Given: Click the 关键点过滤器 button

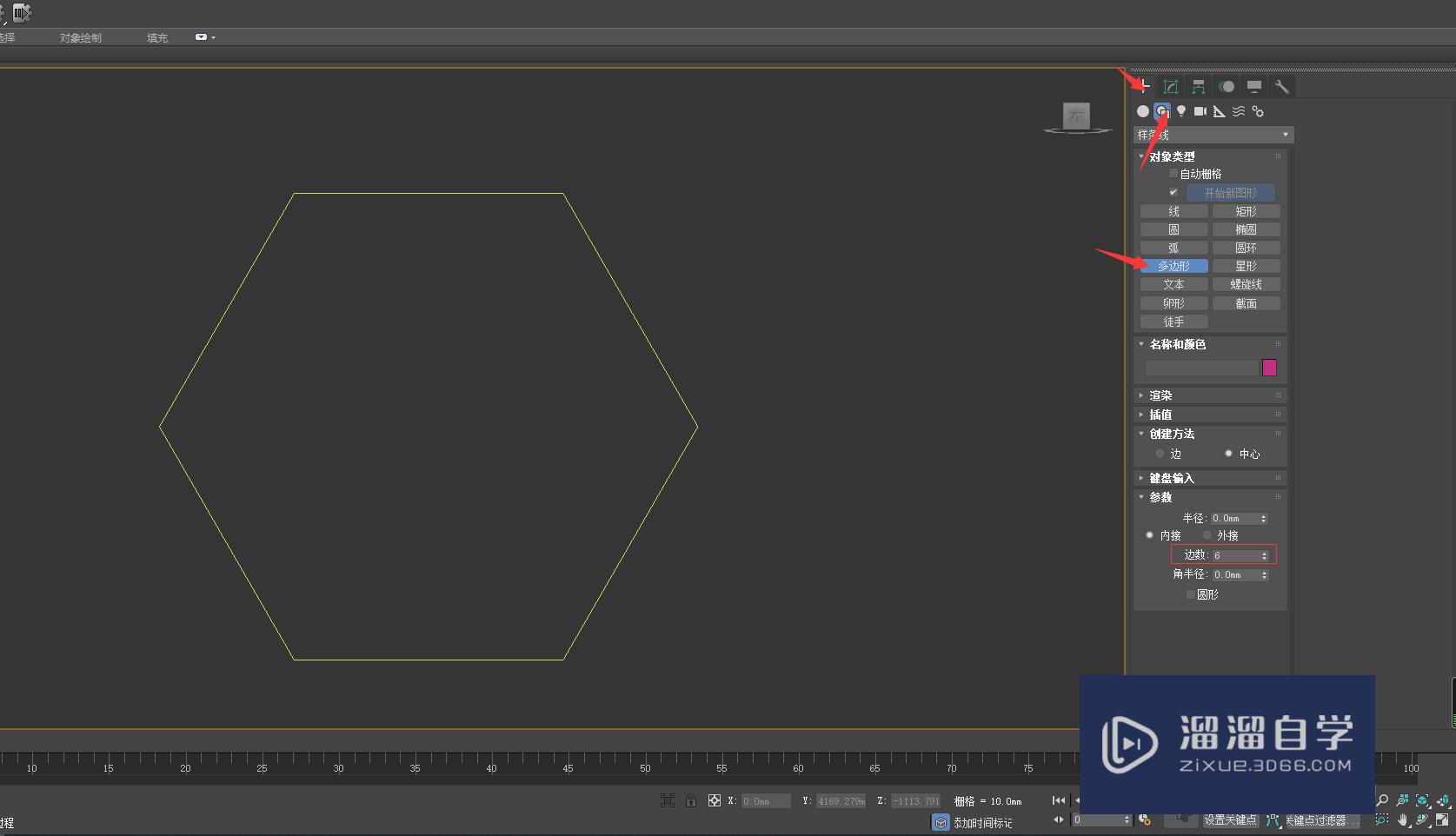Looking at the screenshot, I should (x=1321, y=820).
